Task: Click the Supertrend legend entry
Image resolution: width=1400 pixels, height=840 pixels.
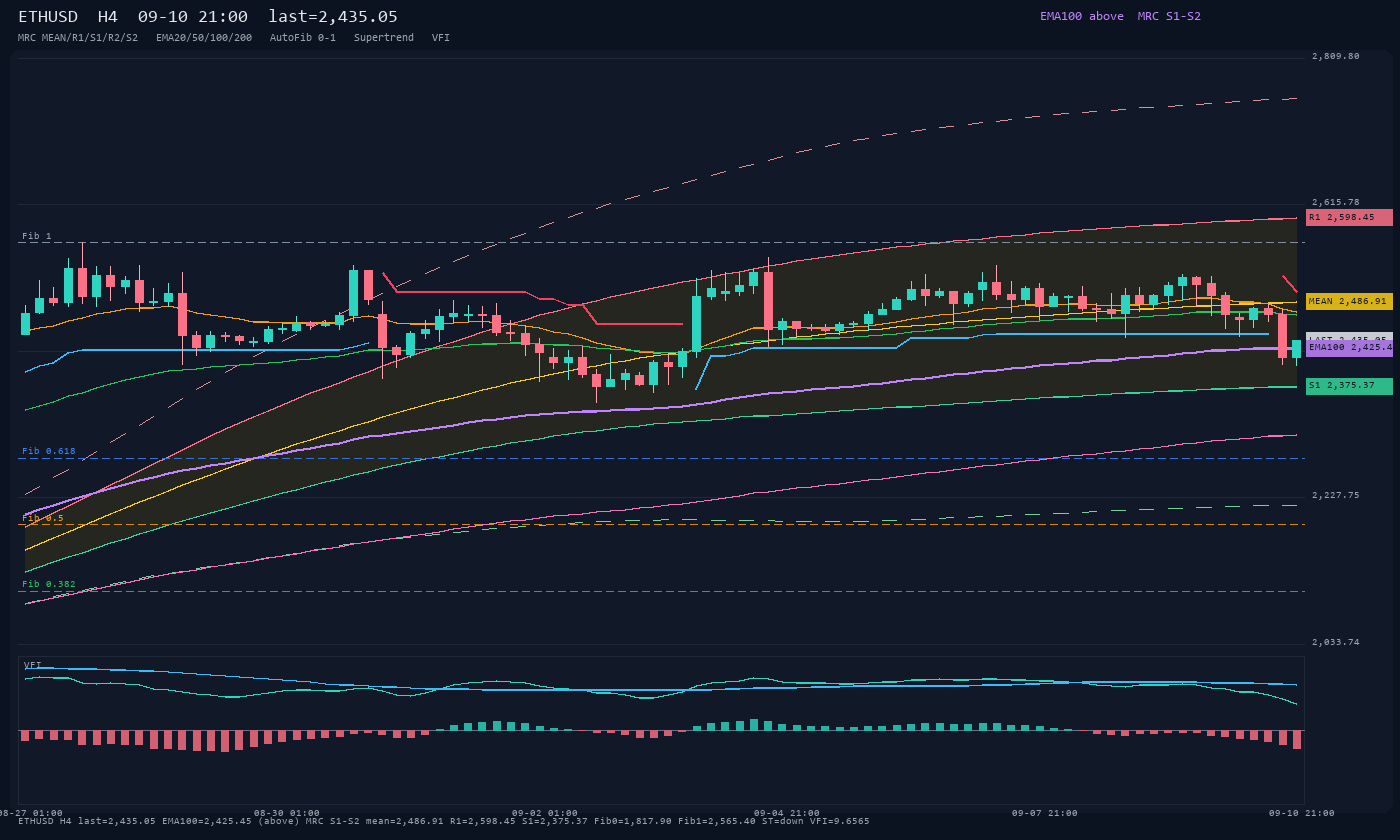Action: click(384, 37)
